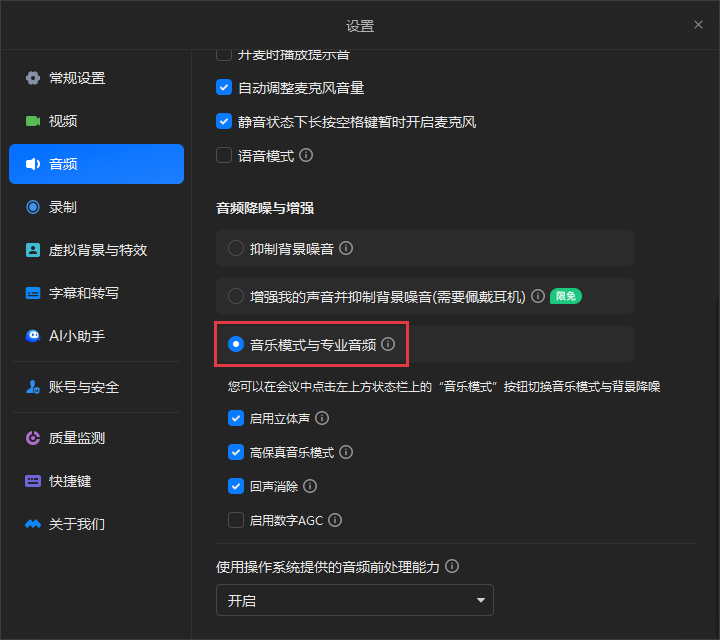Image resolution: width=720 pixels, height=640 pixels.
Task: Click the record circle icon for 录制
Action: tap(33, 207)
